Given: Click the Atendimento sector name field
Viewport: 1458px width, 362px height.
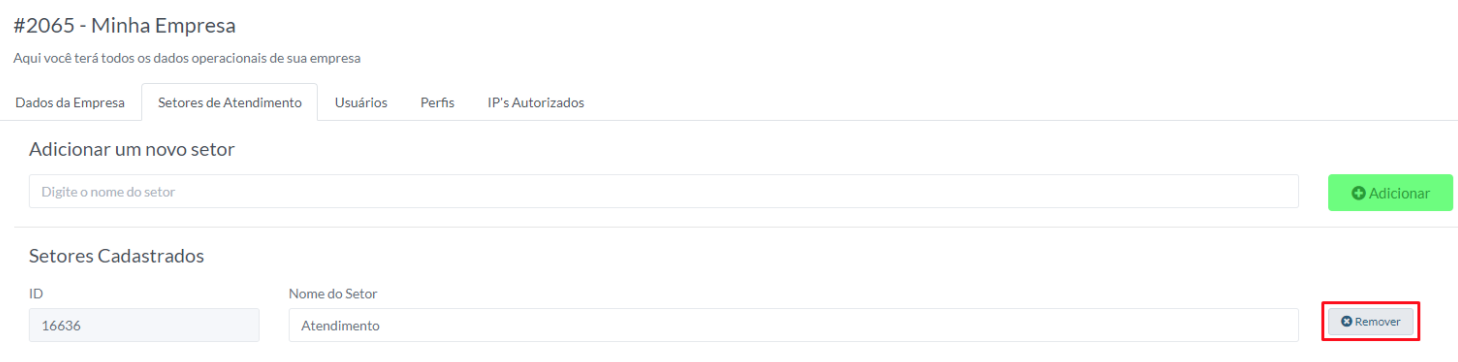Looking at the screenshot, I should [x=794, y=325].
